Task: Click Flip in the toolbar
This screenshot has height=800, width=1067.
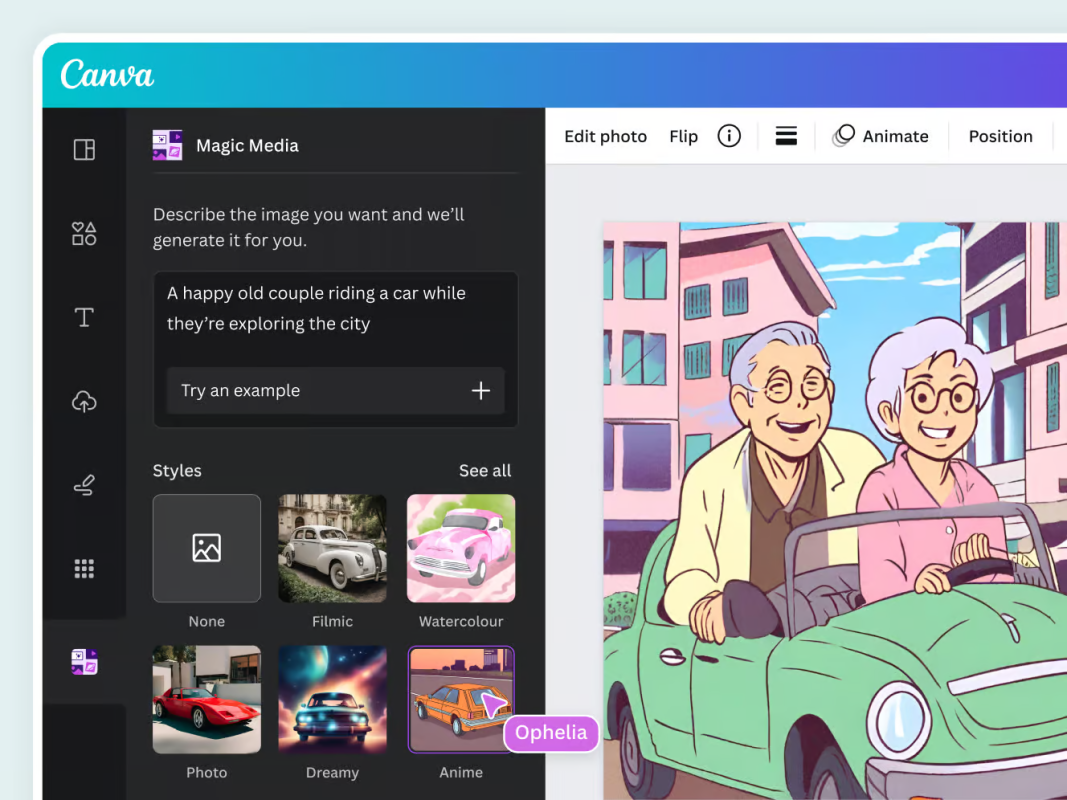Action: coord(683,136)
